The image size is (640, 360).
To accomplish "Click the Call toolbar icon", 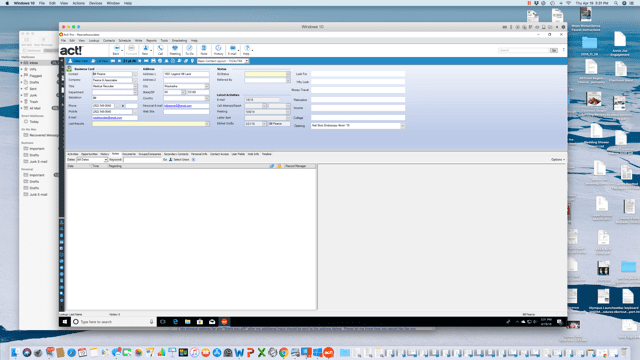I will (x=160, y=50).
